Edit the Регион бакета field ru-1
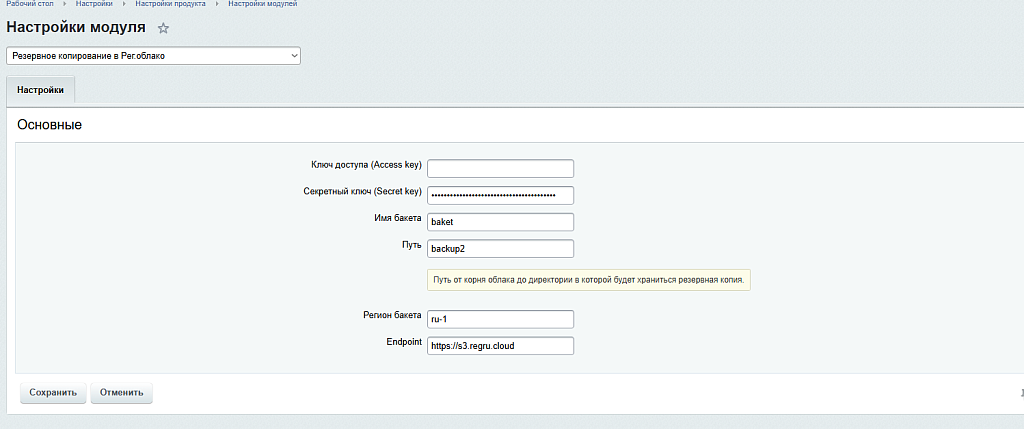The height and width of the screenshot is (429, 1024). (500, 319)
